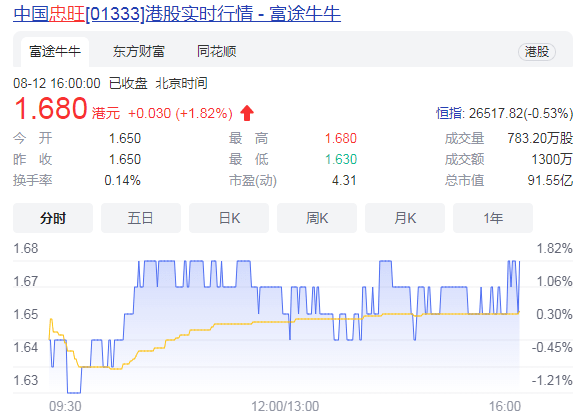Show the 五日 chart
This screenshot has width=582, height=417.
(141, 218)
